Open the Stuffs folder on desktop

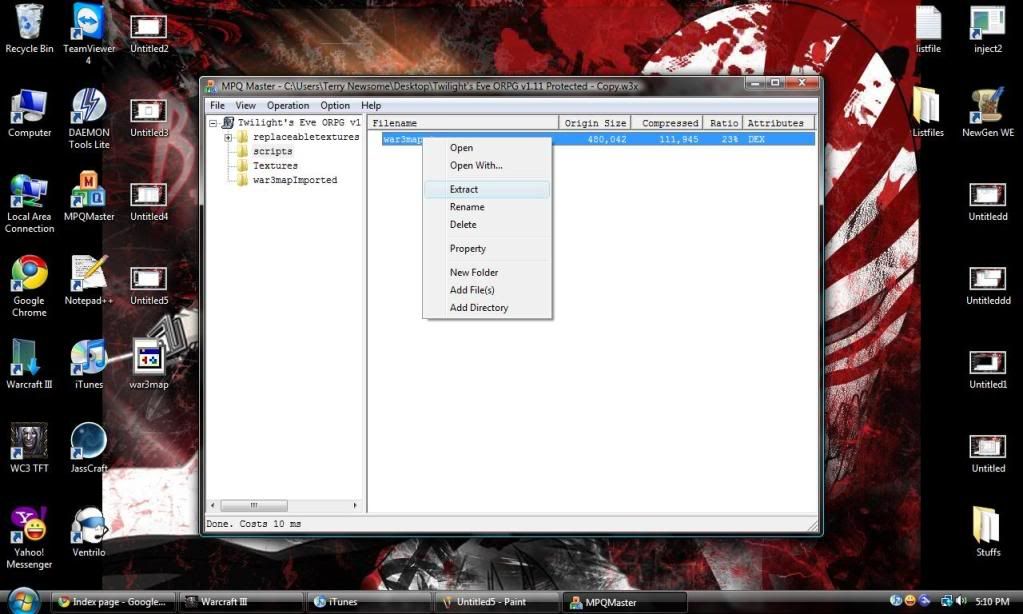(988, 532)
